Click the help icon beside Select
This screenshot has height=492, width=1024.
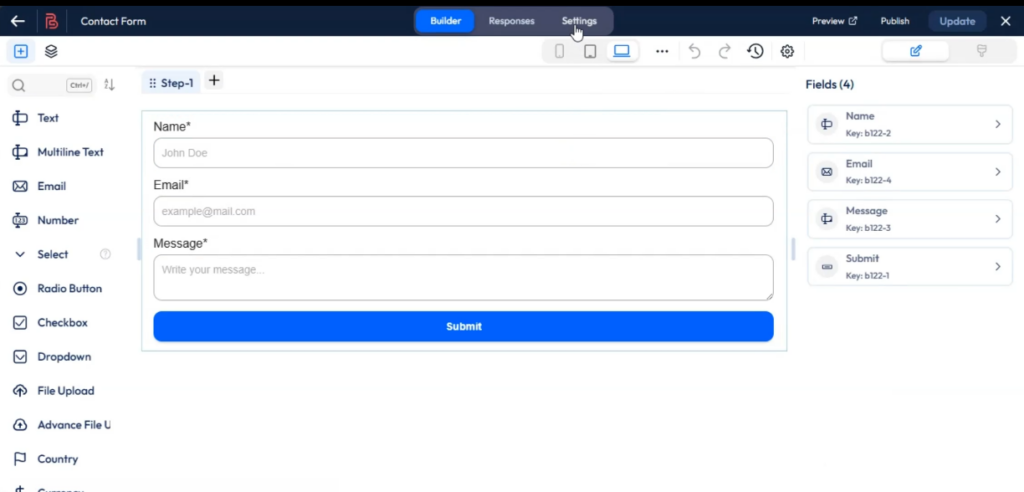(x=105, y=254)
